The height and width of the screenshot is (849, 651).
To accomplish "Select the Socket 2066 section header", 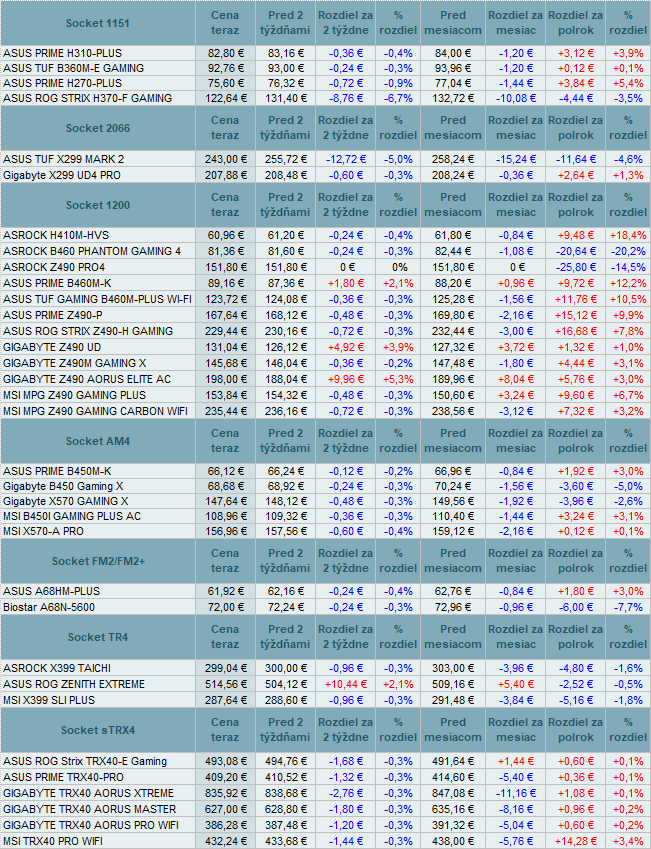I will point(97,128).
